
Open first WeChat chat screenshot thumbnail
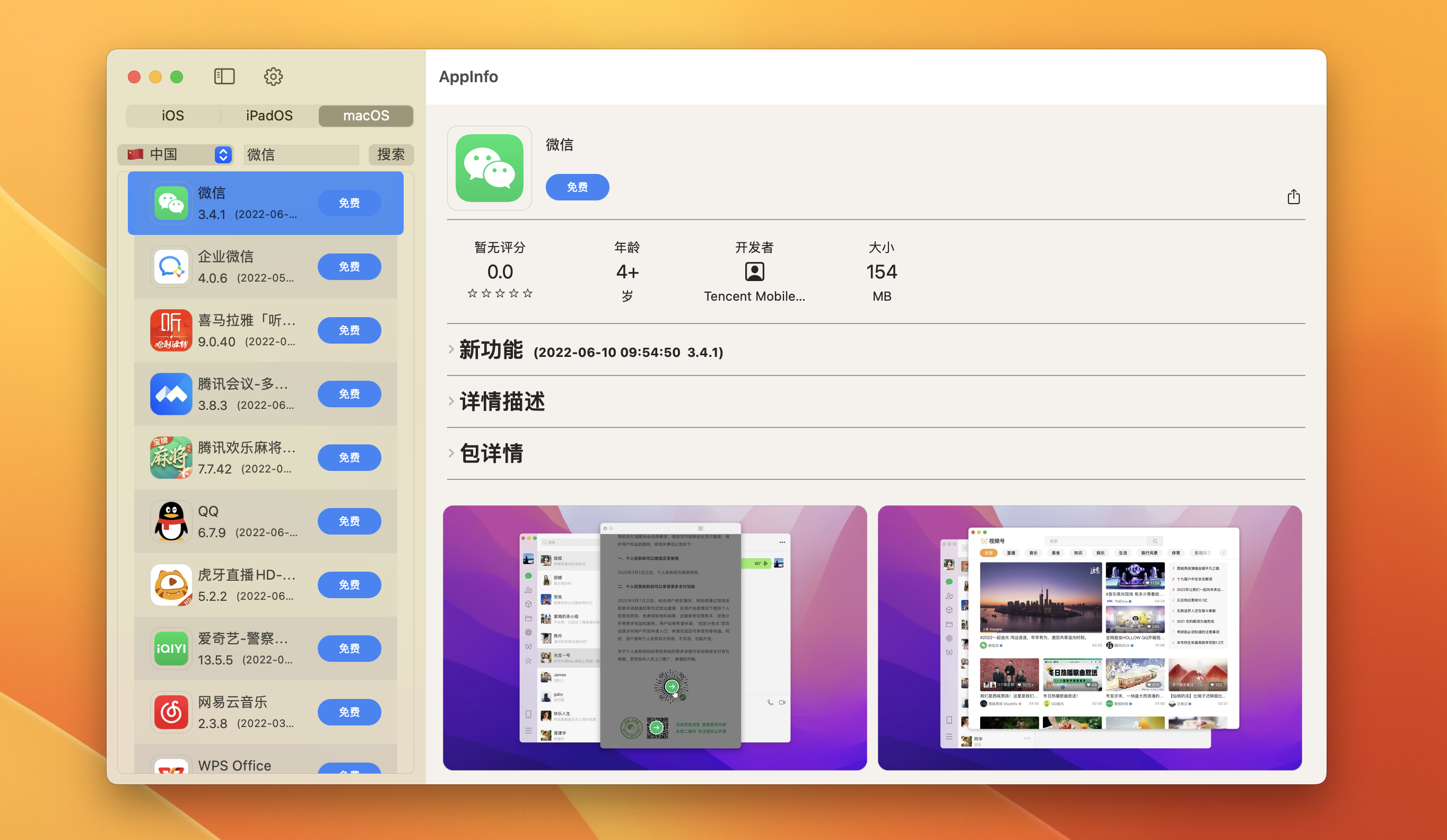[655, 638]
